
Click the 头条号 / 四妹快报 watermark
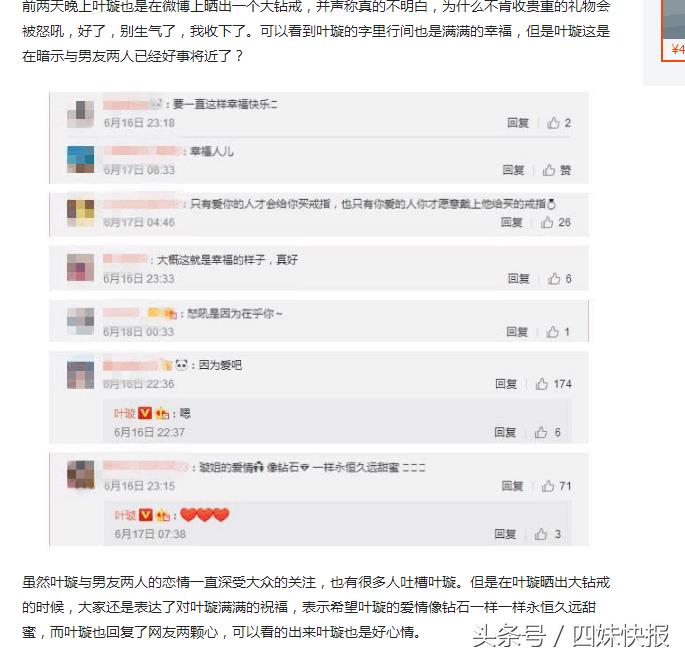(571, 636)
